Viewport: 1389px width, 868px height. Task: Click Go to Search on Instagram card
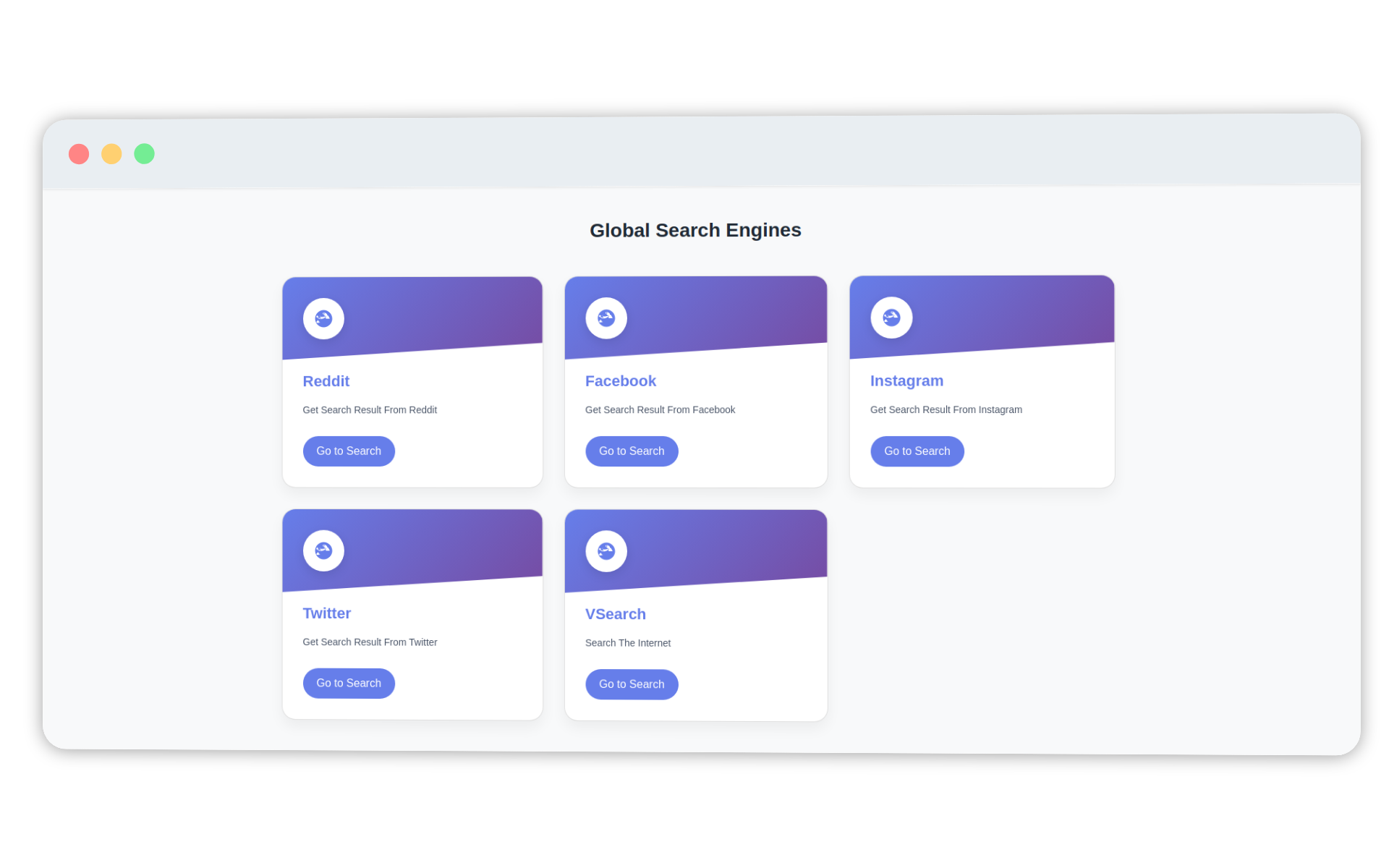916,451
